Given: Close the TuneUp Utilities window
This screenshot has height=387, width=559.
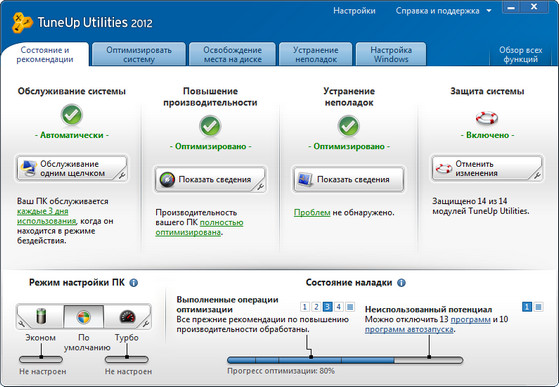Looking at the screenshot, I should tap(534, 7).
